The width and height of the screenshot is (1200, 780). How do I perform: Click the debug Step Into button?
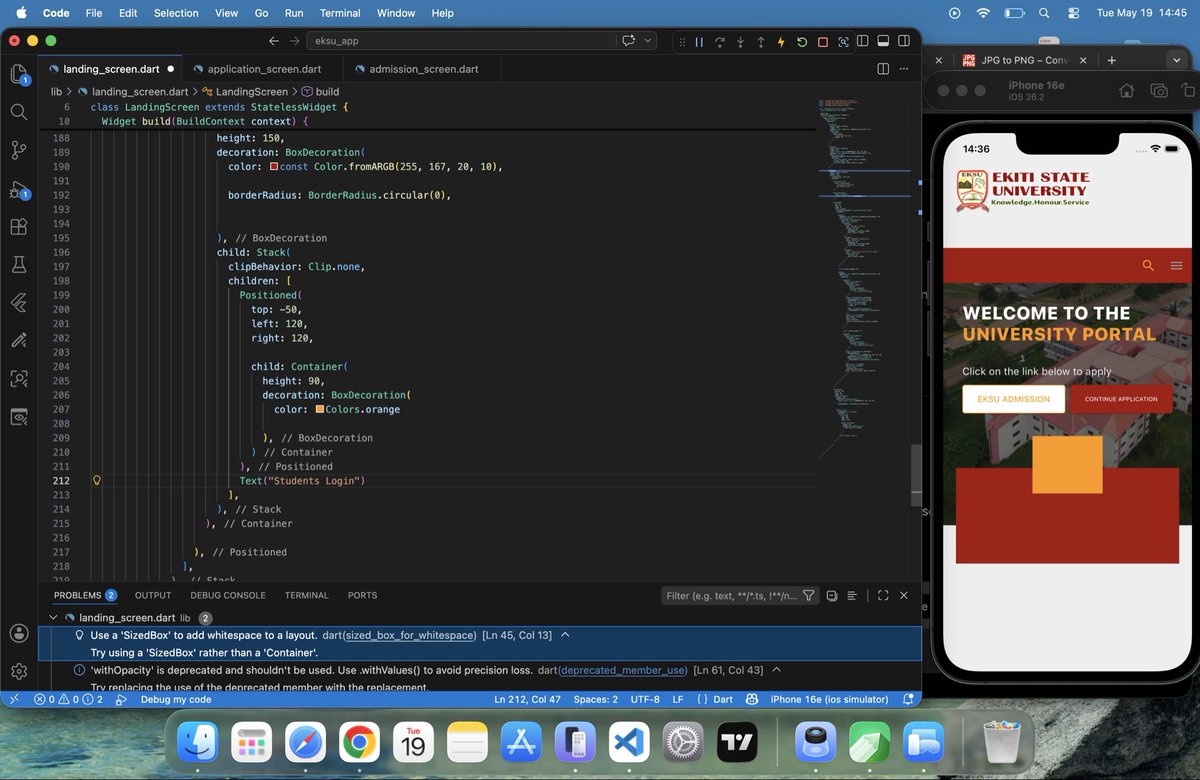point(740,41)
